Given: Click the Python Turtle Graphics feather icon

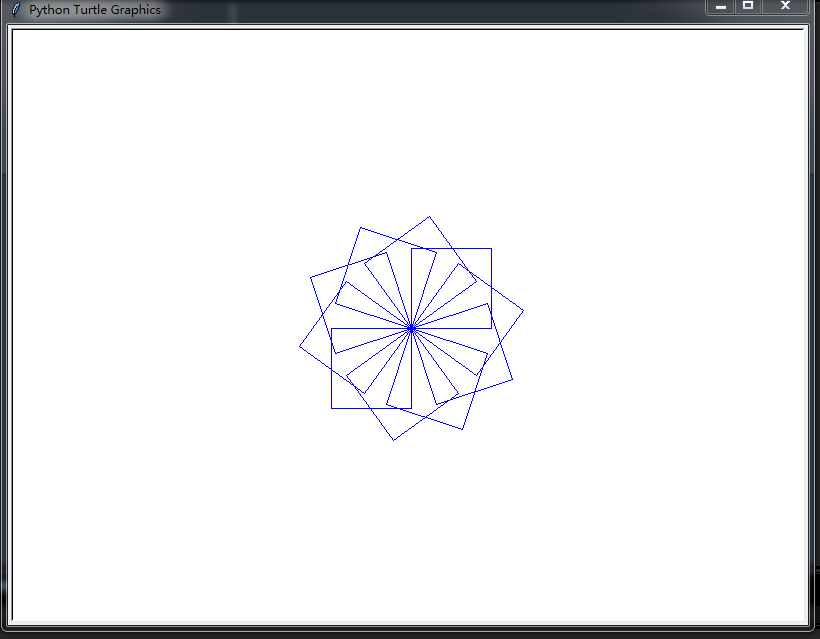Looking at the screenshot, I should (16, 9).
